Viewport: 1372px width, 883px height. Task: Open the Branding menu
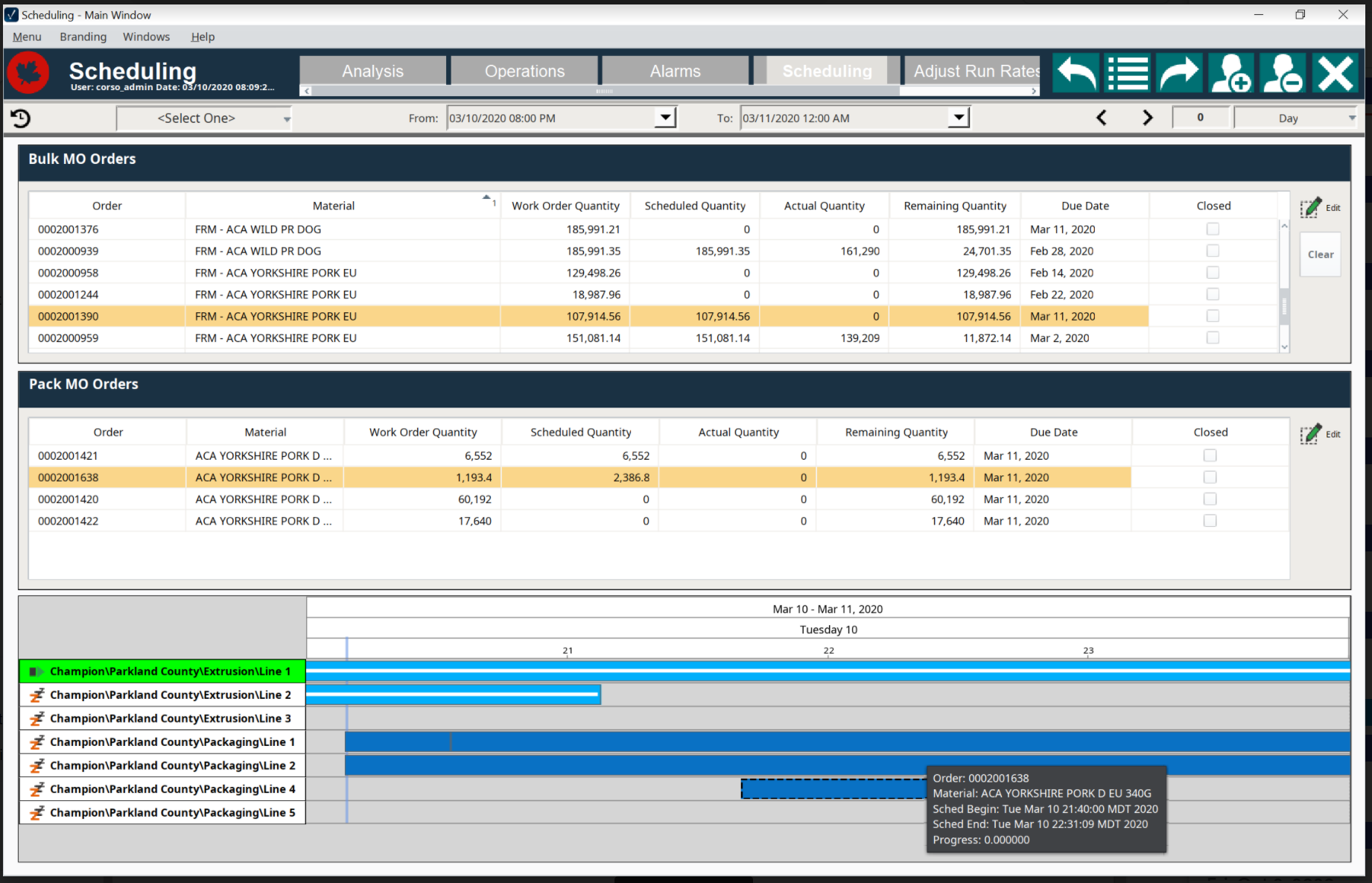pos(83,37)
